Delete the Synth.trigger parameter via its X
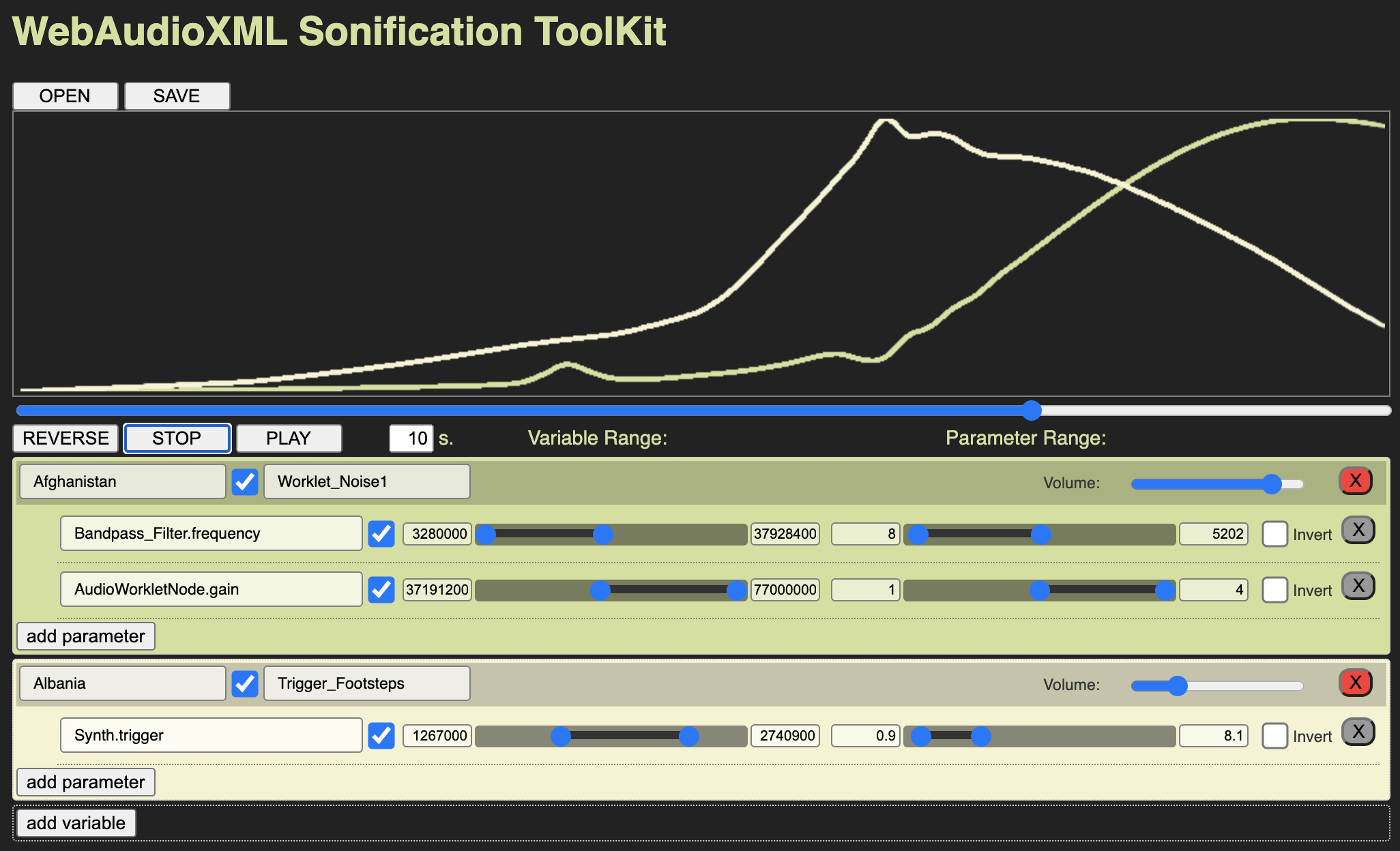This screenshot has width=1400, height=851. (x=1358, y=731)
